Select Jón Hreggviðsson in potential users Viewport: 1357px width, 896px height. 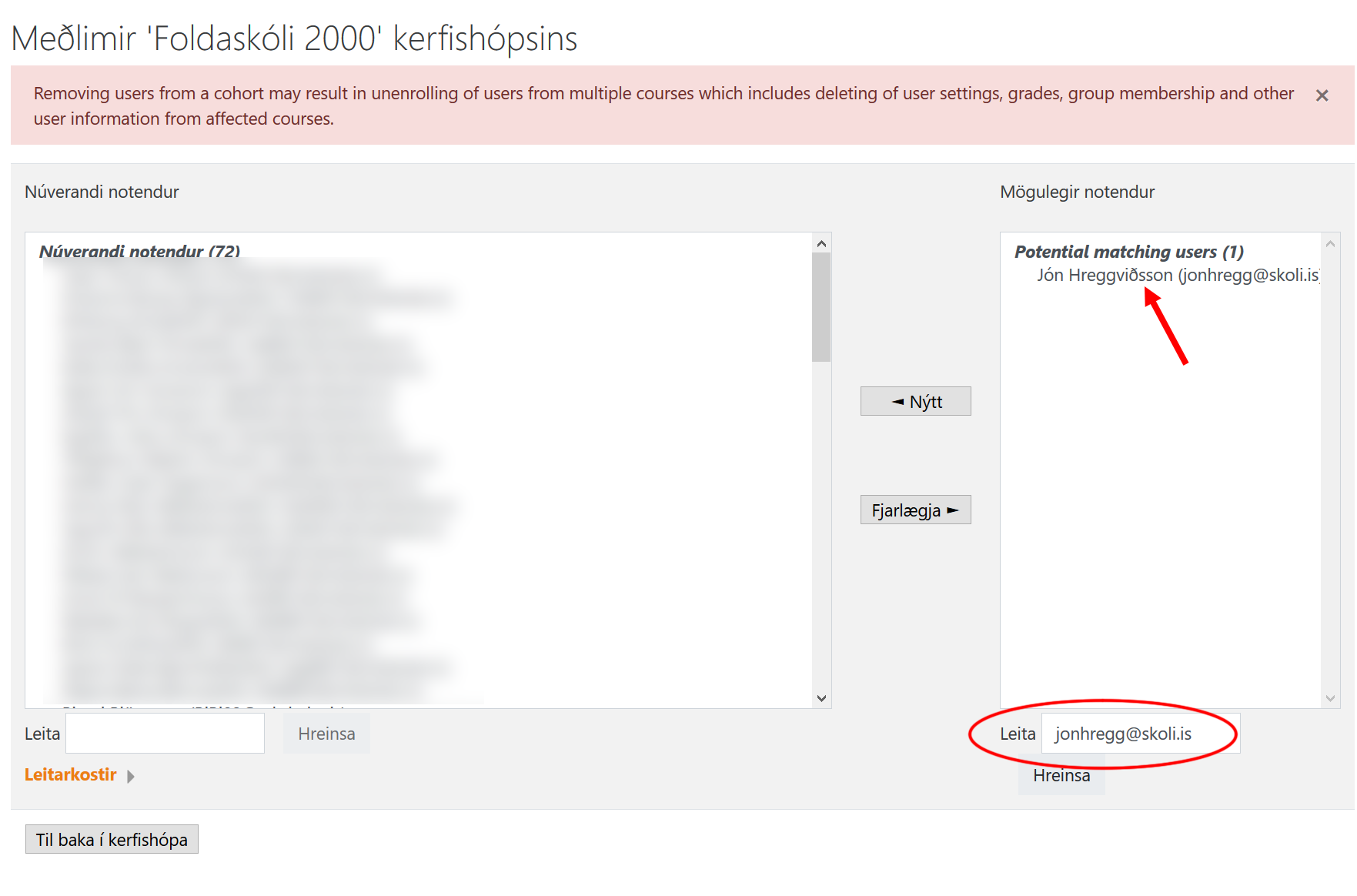coord(1176,276)
